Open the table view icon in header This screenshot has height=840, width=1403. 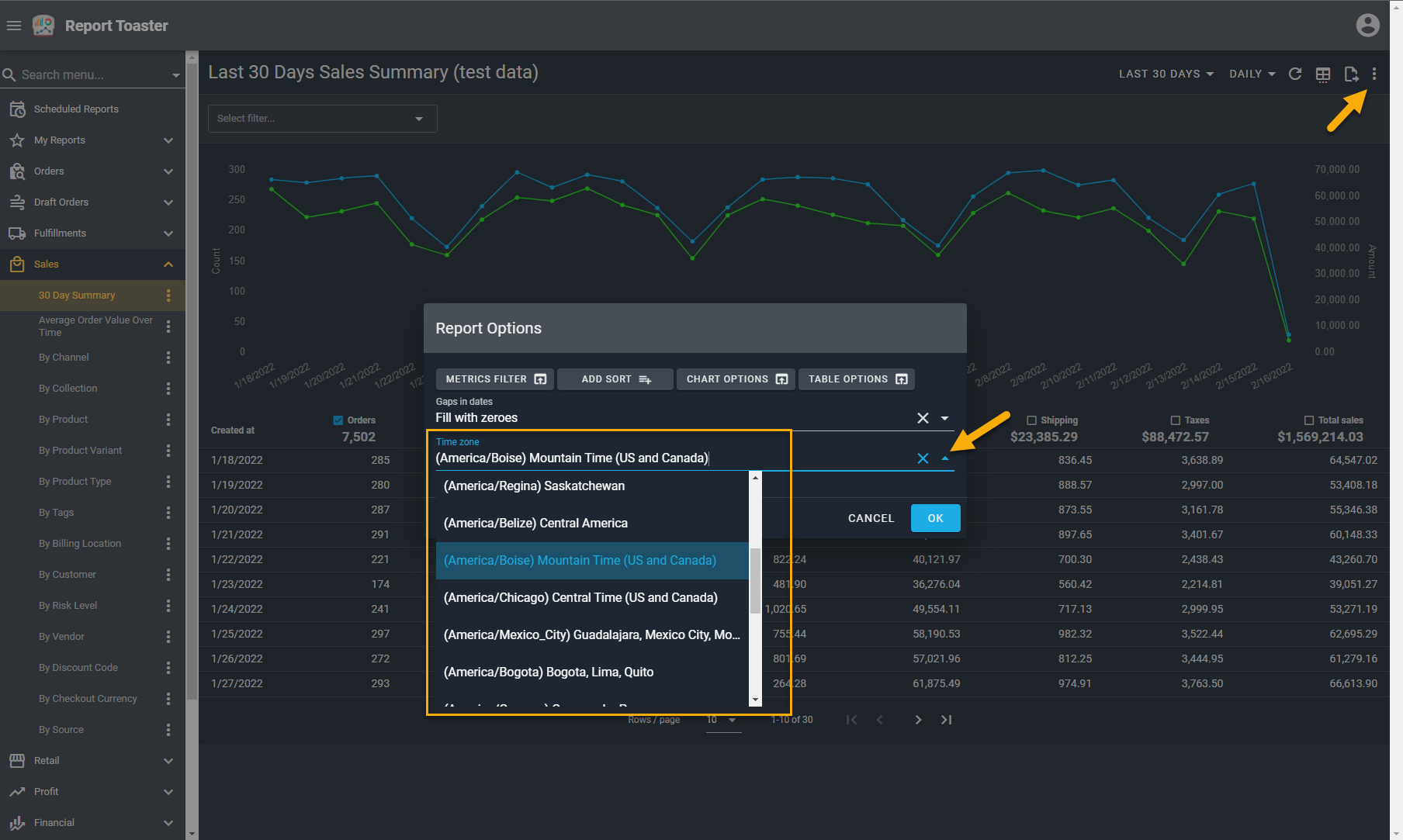[1323, 74]
